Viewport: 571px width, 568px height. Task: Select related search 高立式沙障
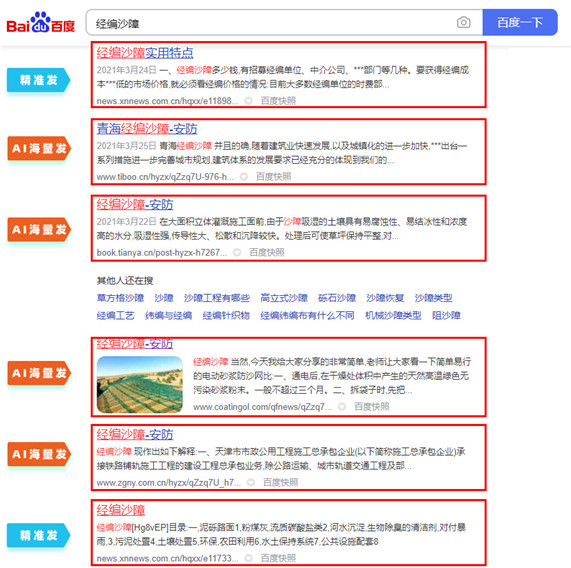pyautogui.click(x=284, y=298)
